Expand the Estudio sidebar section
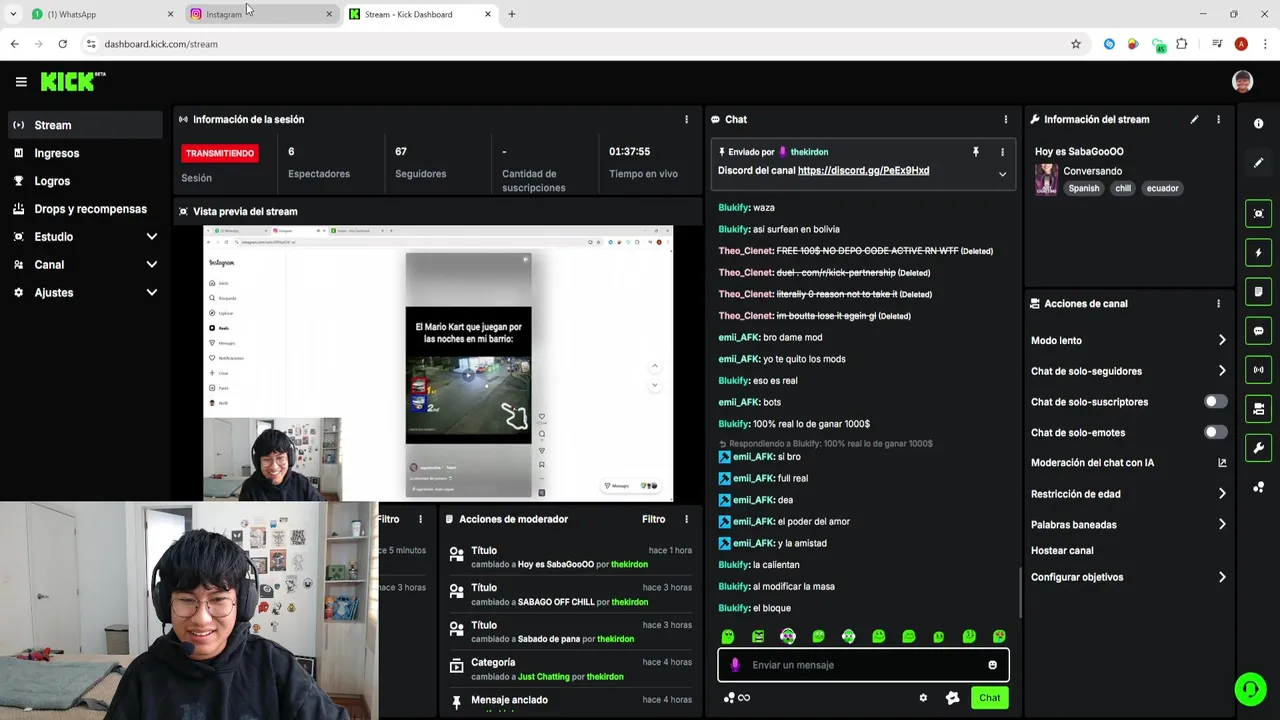The width and height of the screenshot is (1280, 720). click(x=86, y=237)
